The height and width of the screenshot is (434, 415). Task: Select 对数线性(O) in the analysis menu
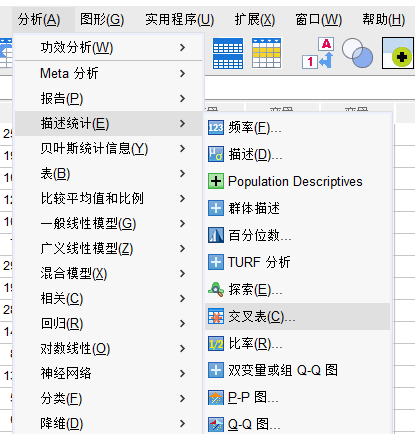(x=109, y=349)
